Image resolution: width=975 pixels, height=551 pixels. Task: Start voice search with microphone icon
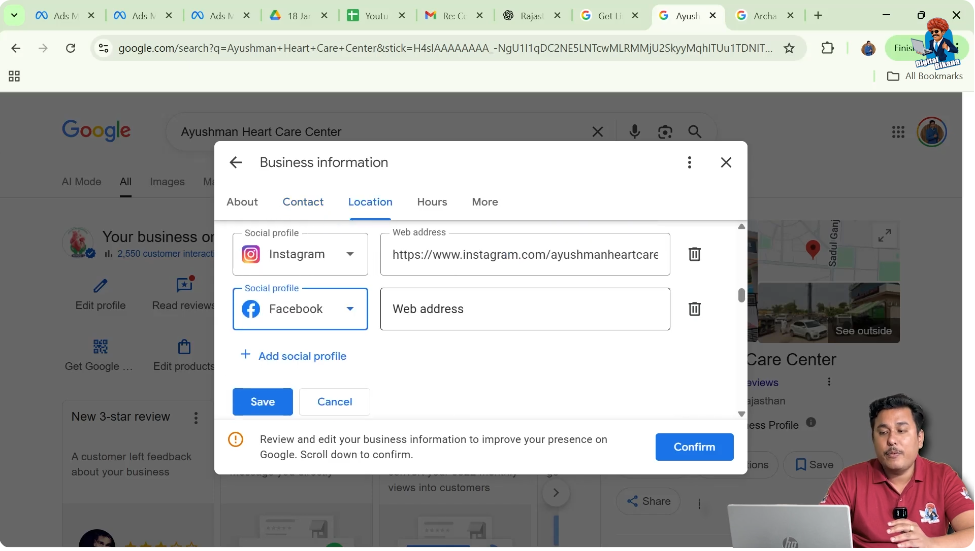pos(634,132)
